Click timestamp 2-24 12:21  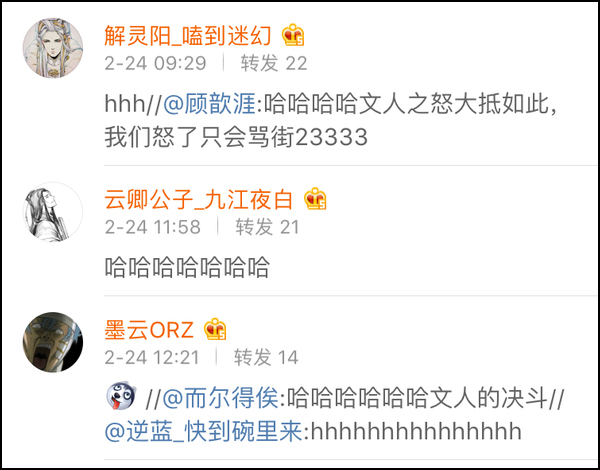coord(152,357)
